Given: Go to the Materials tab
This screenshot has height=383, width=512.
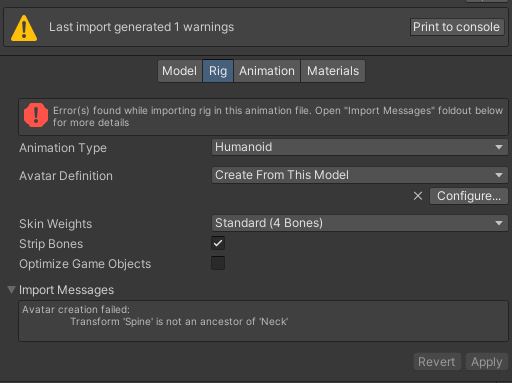Looking at the screenshot, I should [333, 71].
